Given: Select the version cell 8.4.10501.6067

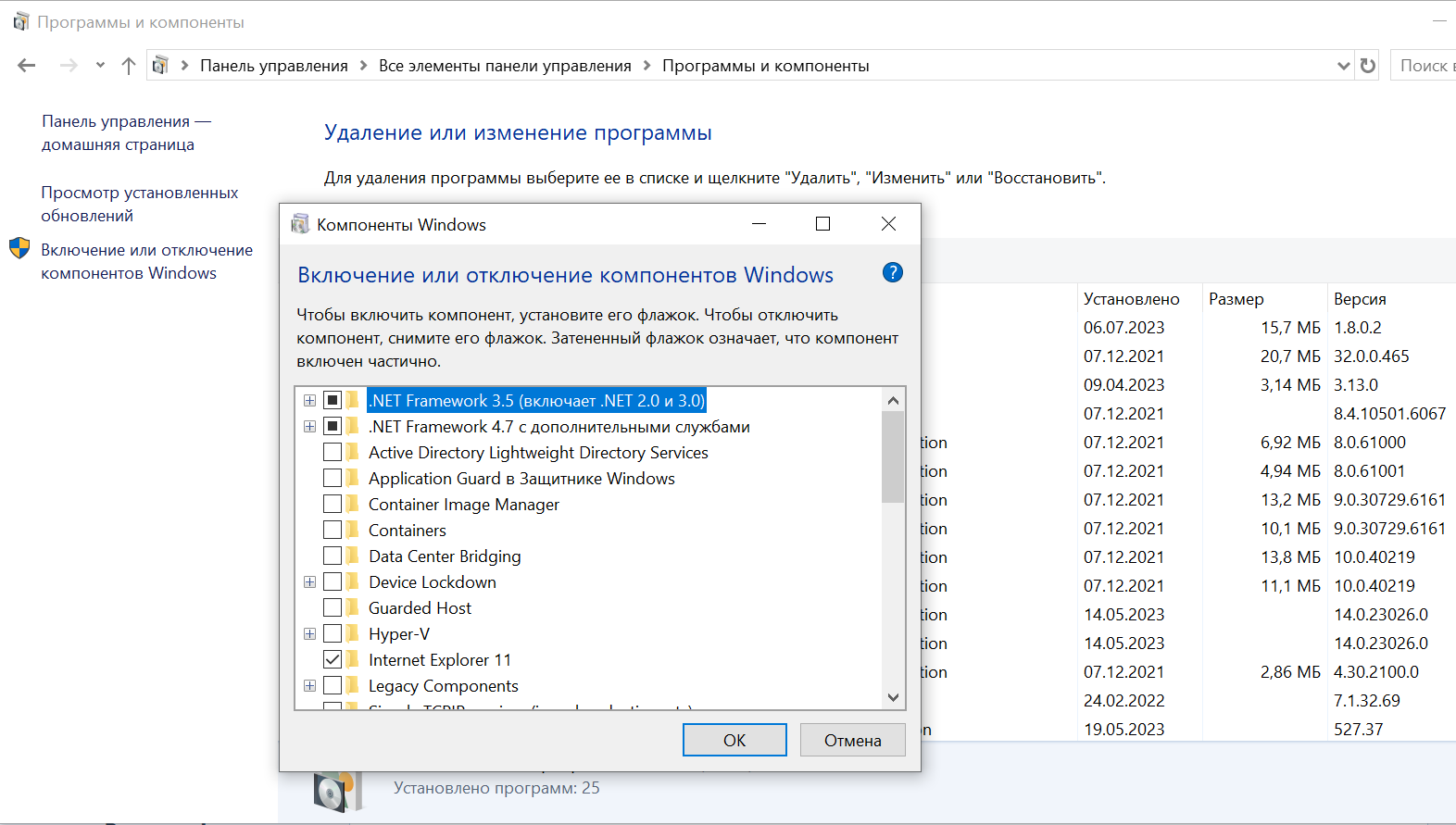Looking at the screenshot, I should [1389, 413].
